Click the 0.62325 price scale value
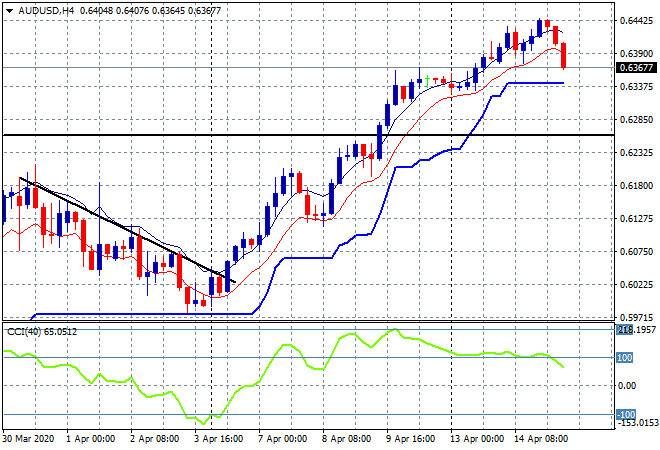660x450 pixels. pyautogui.click(x=636, y=152)
